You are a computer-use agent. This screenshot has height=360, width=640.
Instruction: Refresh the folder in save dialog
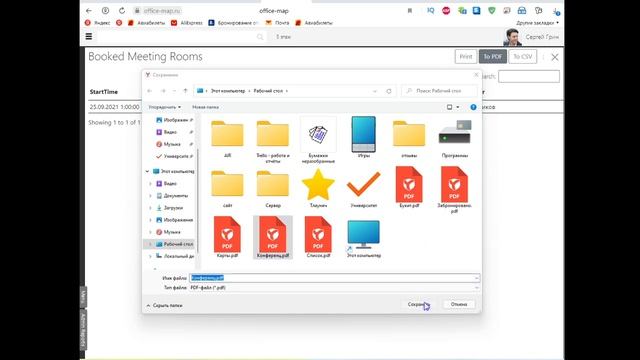pyautogui.click(x=389, y=91)
